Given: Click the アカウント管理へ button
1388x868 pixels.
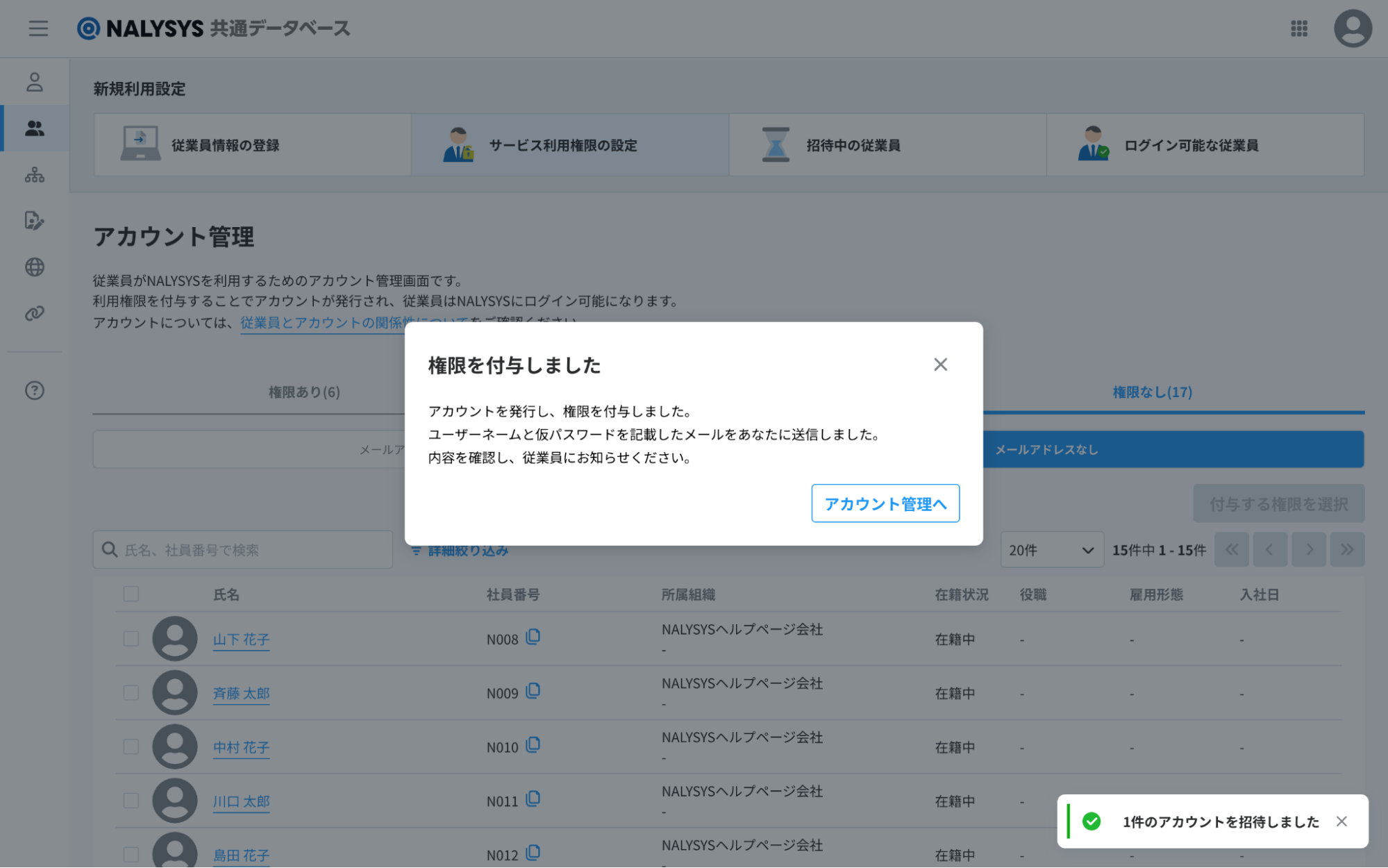Looking at the screenshot, I should pyautogui.click(x=885, y=503).
